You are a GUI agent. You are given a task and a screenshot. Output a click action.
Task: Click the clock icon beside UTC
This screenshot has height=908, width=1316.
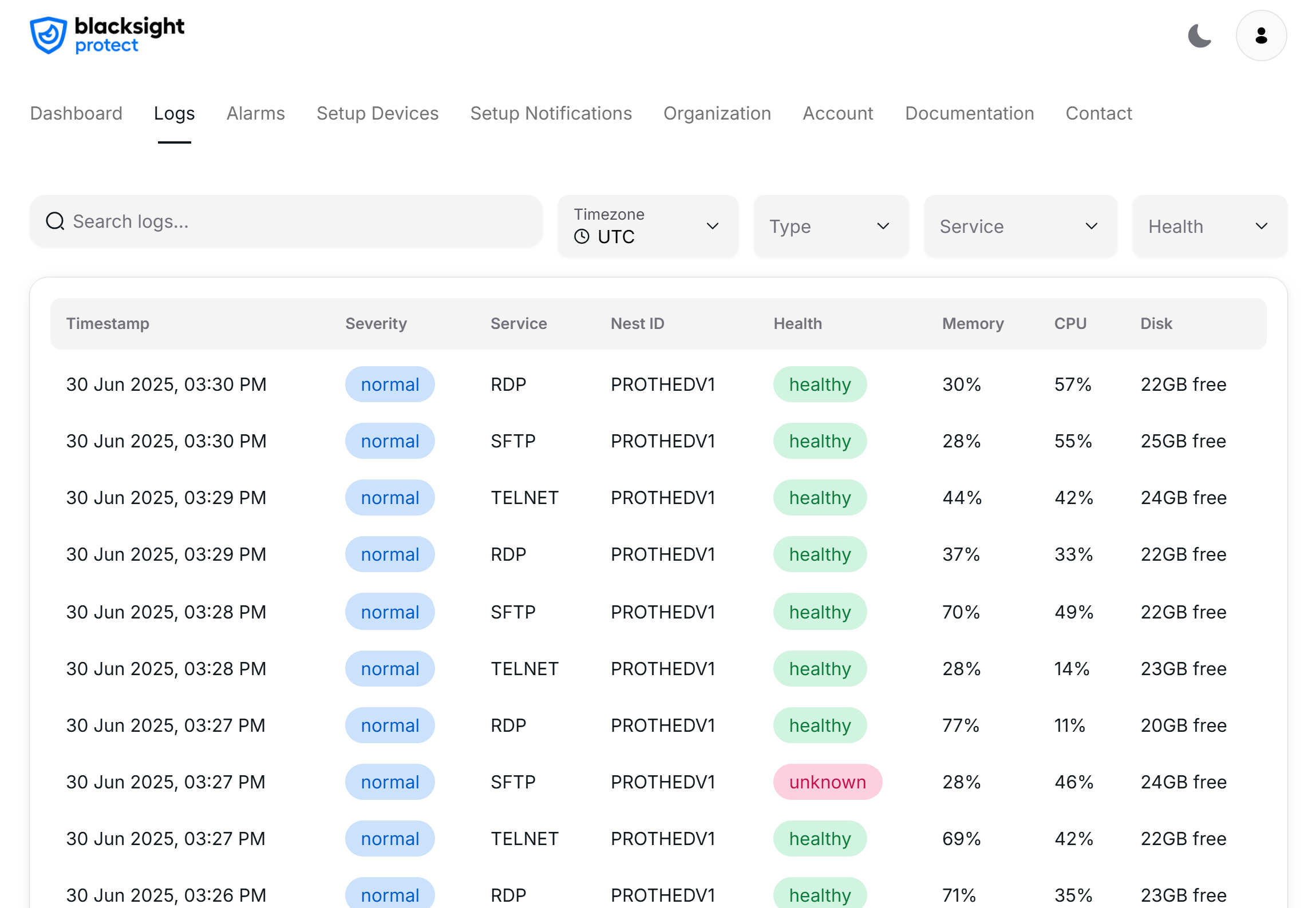(581, 236)
